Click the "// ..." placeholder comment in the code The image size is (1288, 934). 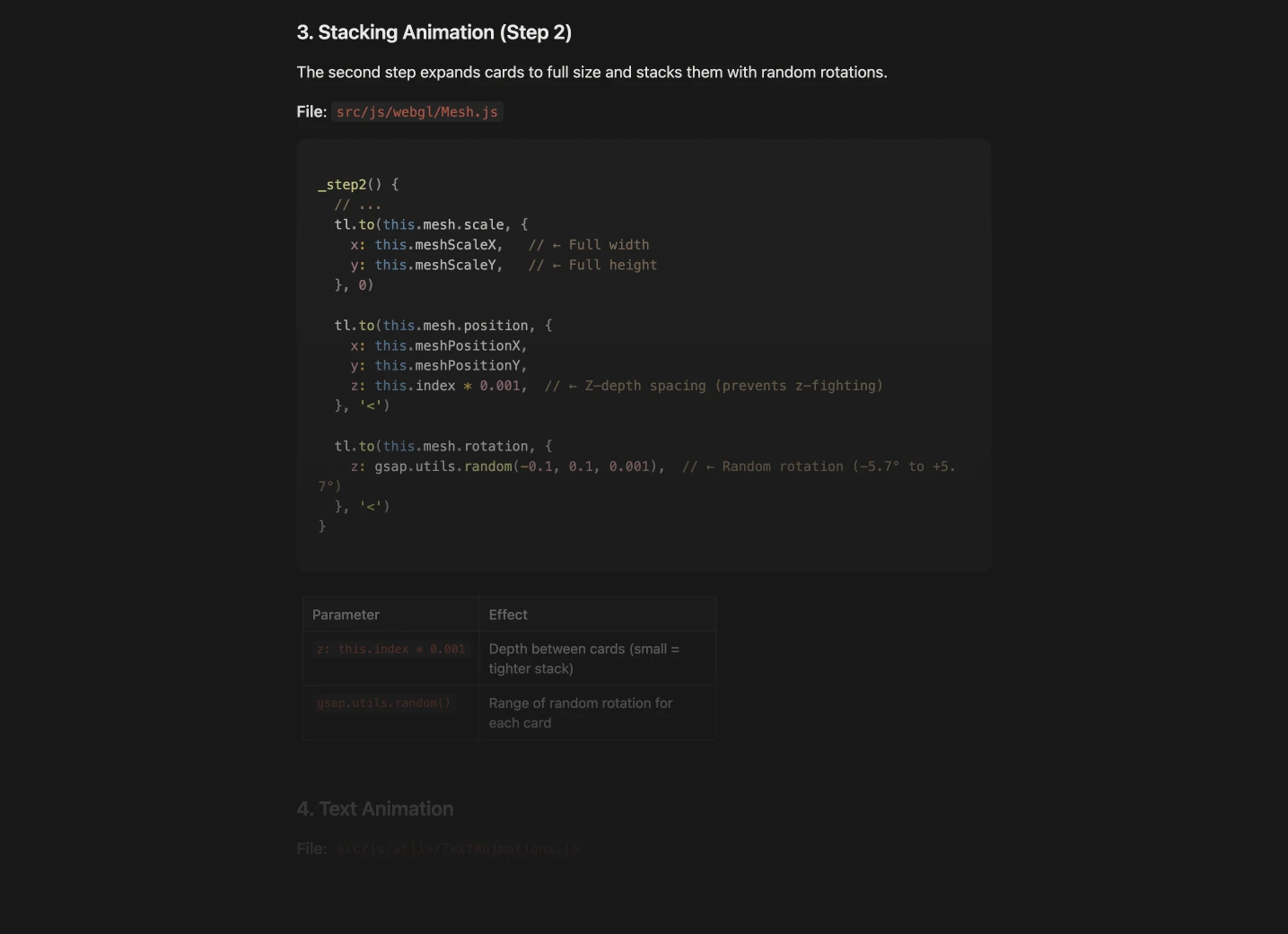point(358,205)
